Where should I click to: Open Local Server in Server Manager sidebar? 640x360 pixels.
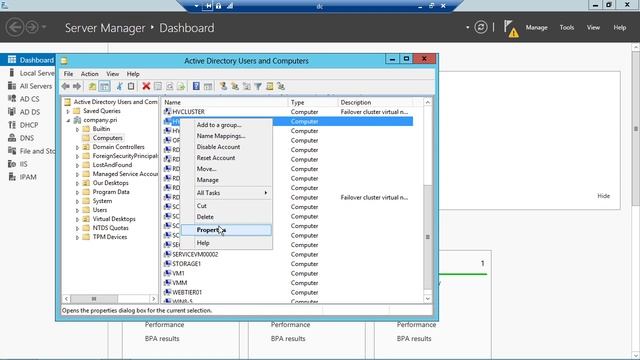31,73
